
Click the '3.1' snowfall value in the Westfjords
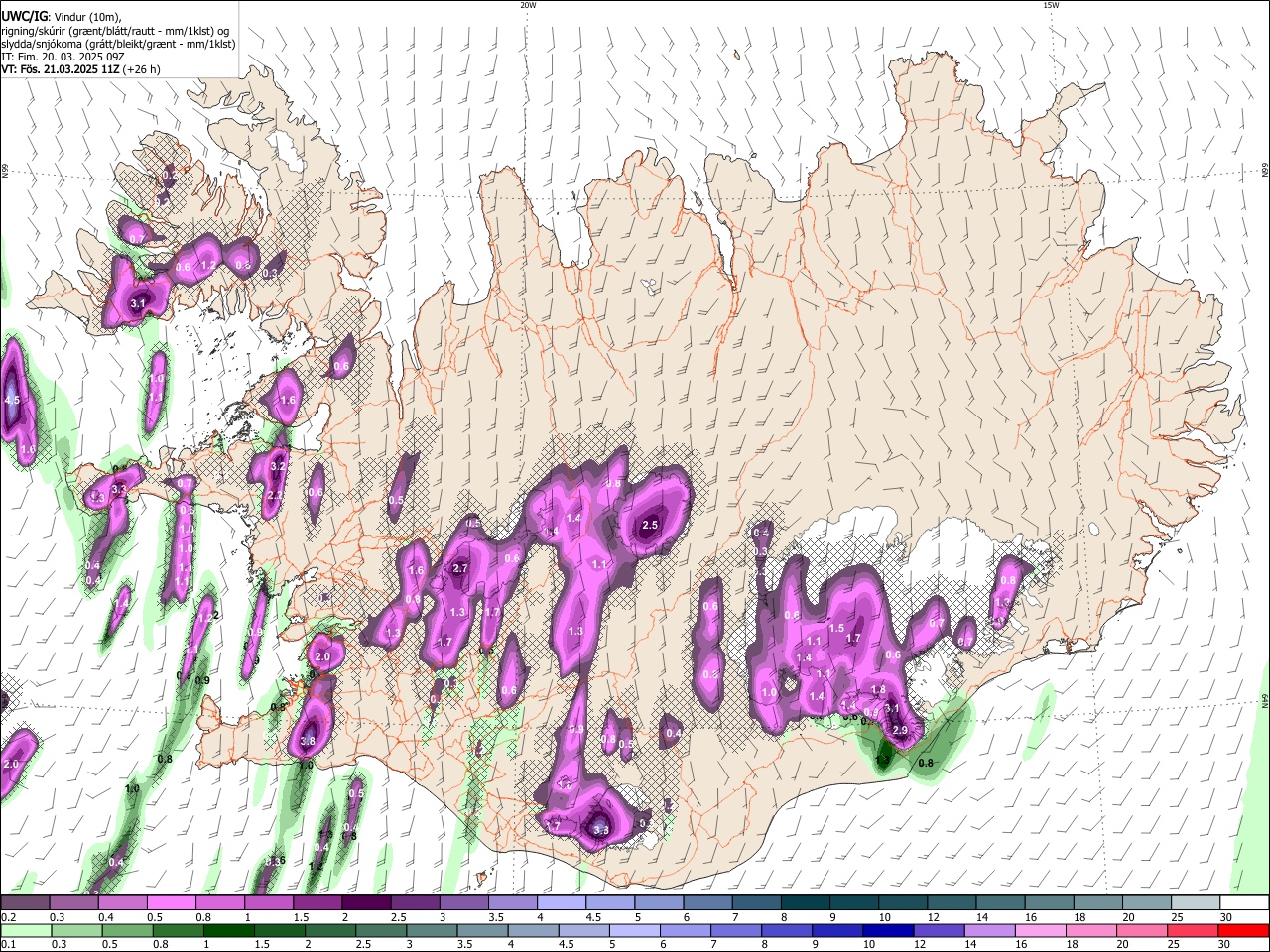click(138, 303)
